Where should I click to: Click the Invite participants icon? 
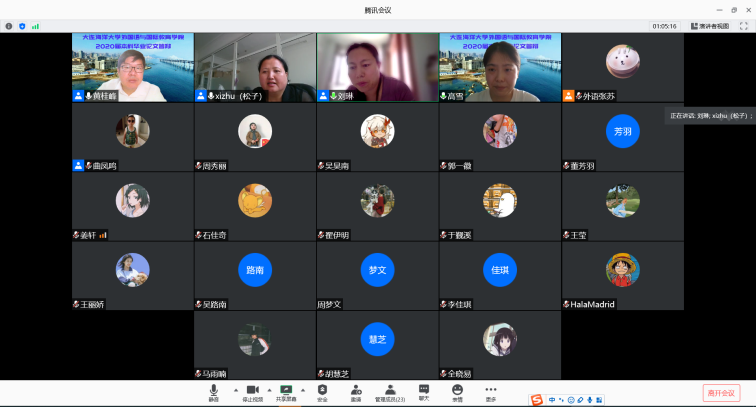pos(355,391)
